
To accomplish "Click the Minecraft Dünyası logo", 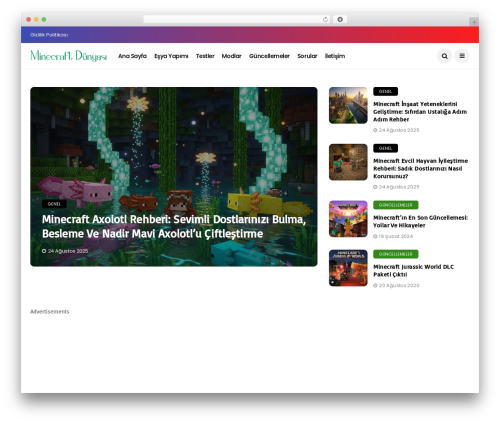I will tap(69, 56).
